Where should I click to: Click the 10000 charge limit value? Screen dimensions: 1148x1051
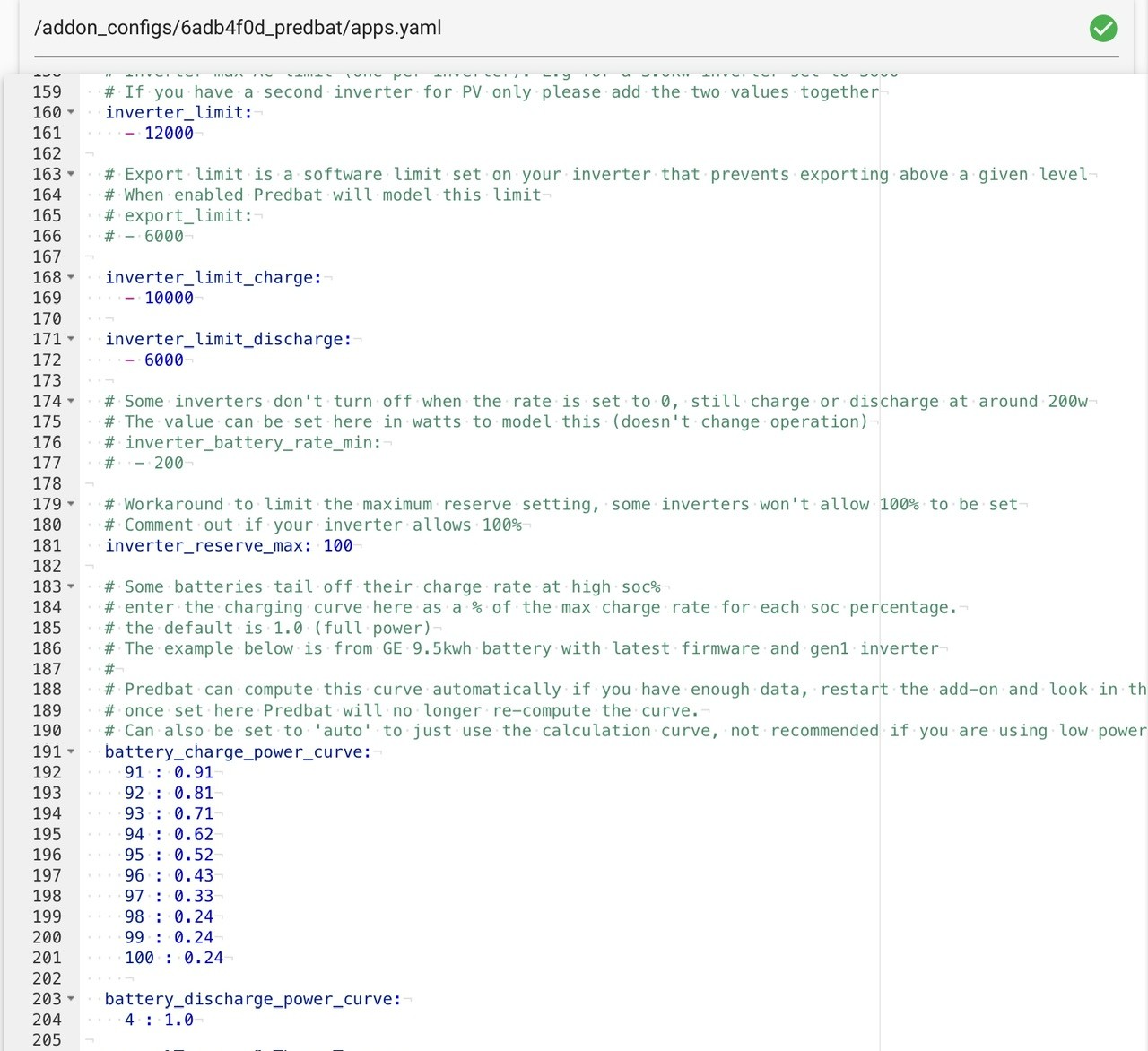pyautogui.click(x=169, y=298)
